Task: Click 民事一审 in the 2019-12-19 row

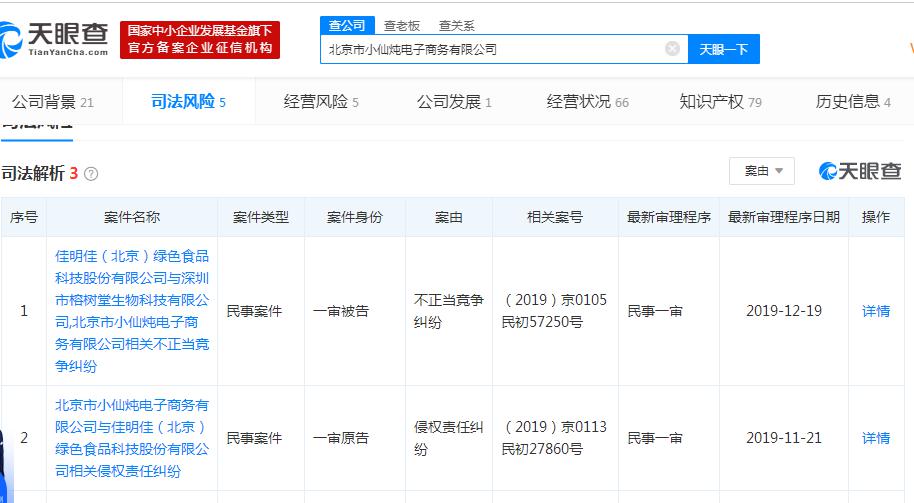Action: [655, 311]
